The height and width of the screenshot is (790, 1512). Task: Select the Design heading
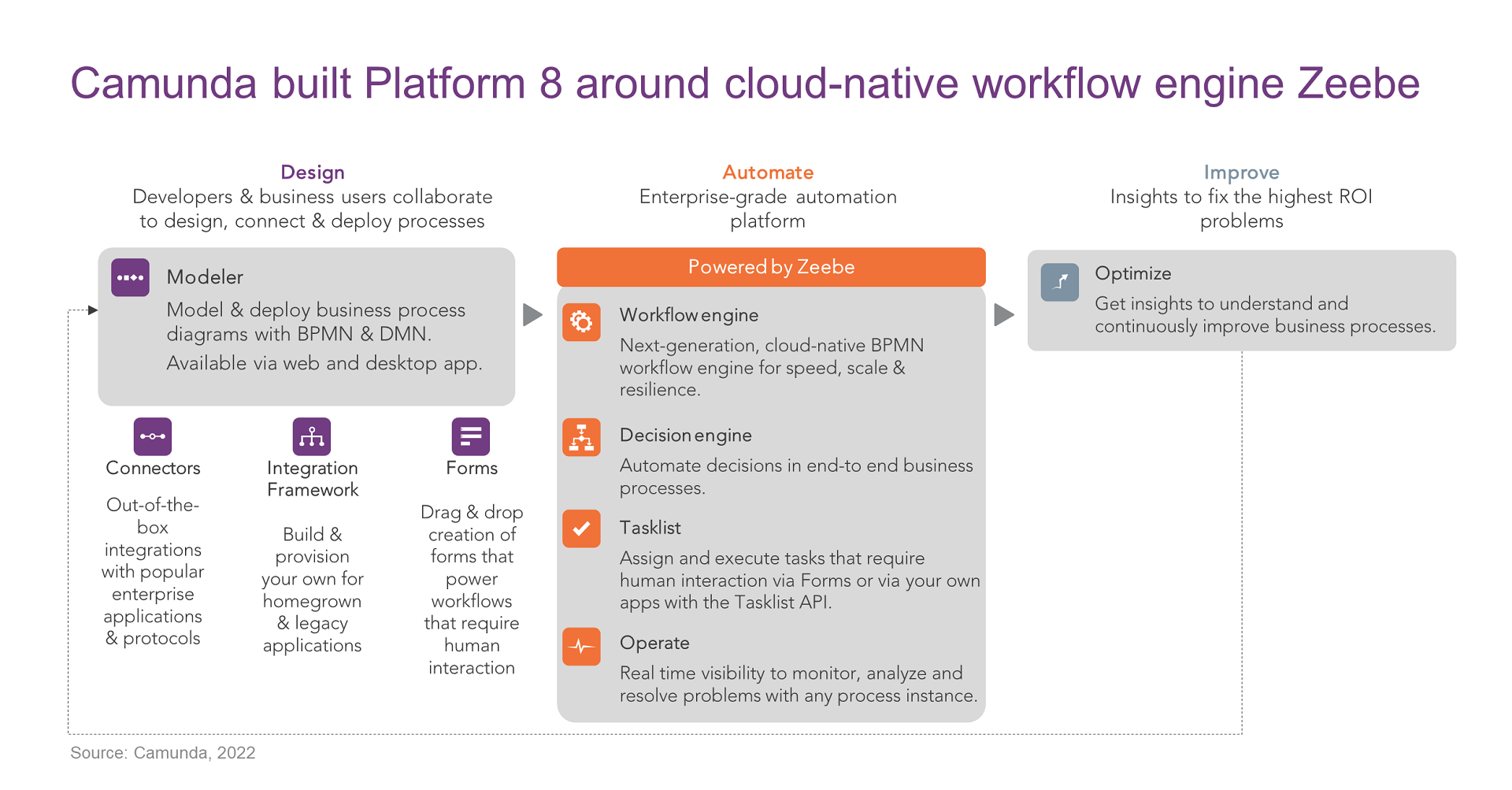pyautogui.click(x=313, y=172)
